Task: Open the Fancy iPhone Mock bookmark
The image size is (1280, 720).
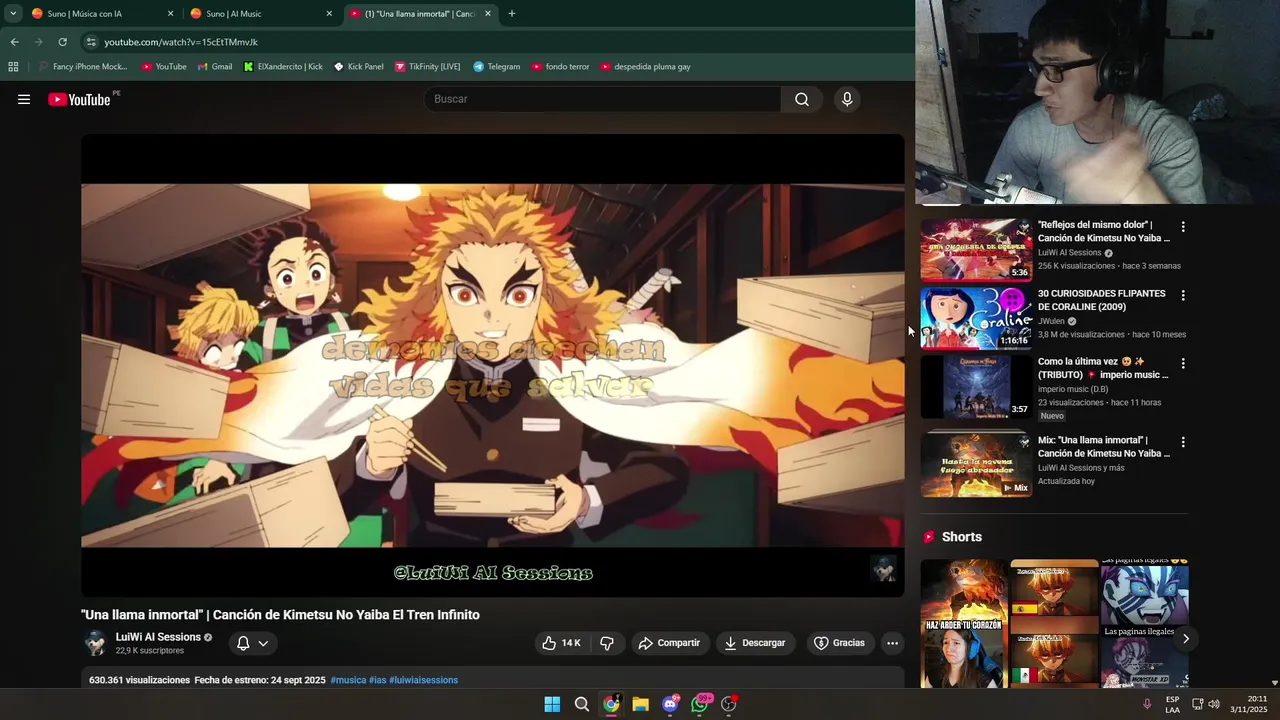Action: 83,67
